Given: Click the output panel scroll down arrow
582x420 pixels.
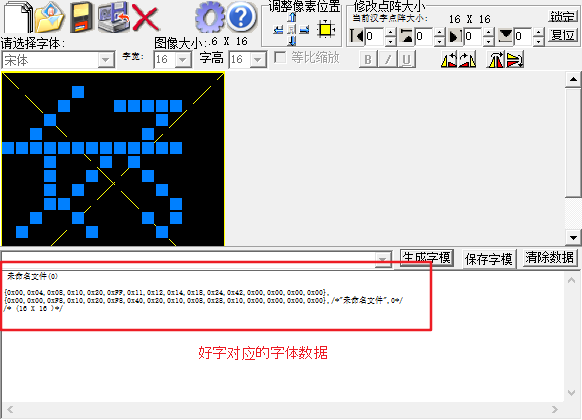Looking at the screenshot, I should tap(572, 393).
